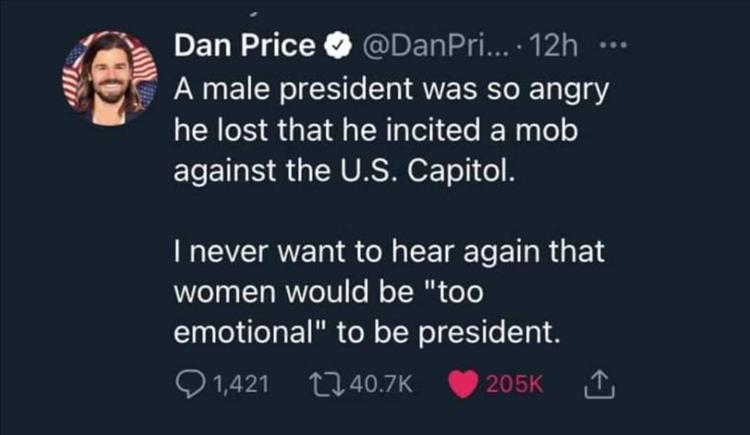
Task: Unlike the tweet via red heart
Action: (463, 384)
